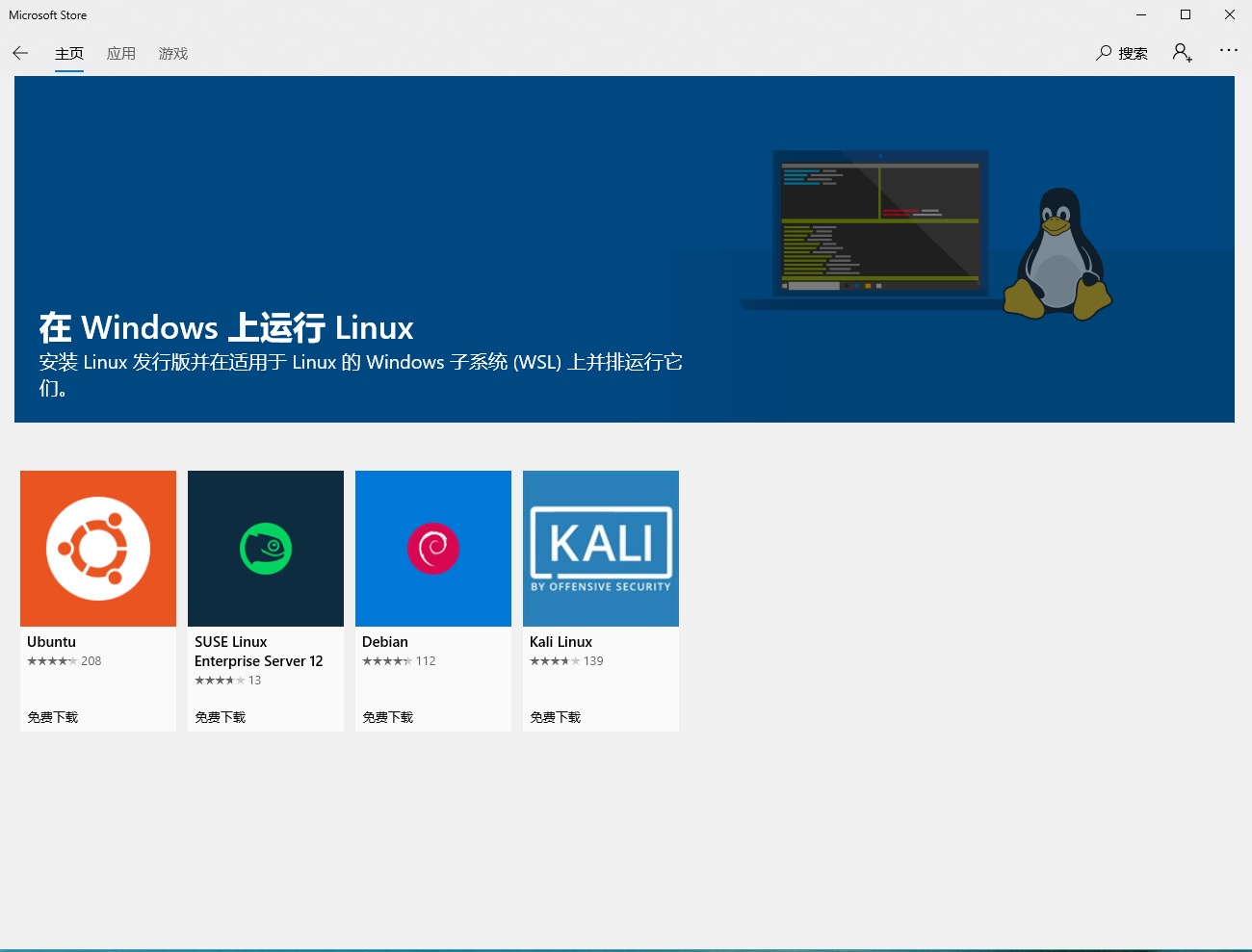
Task: Switch to the 应用 tab
Action: pos(121,54)
